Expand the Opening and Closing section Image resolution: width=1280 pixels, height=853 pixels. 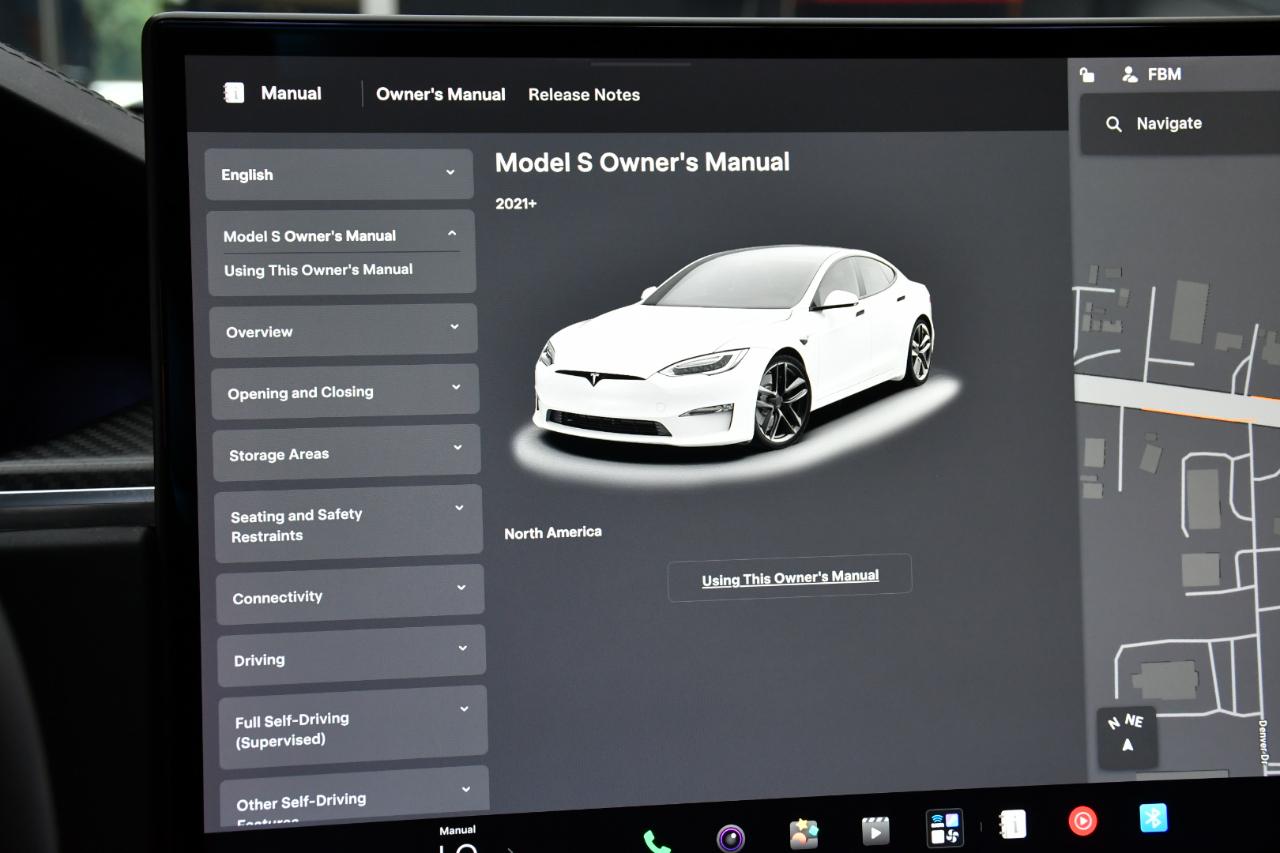pos(345,392)
